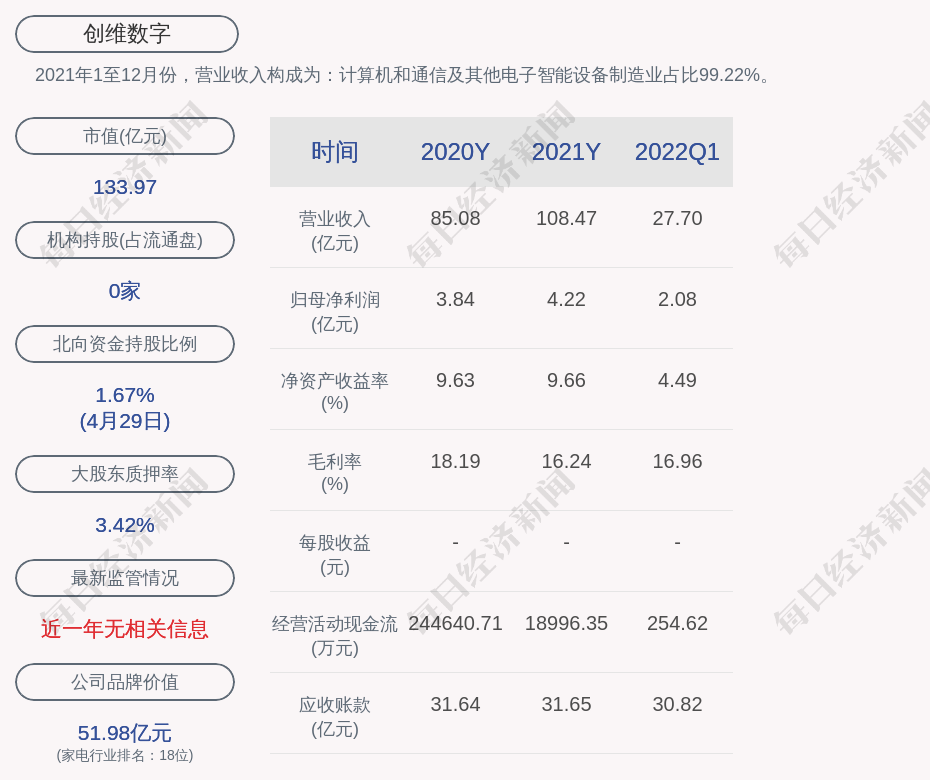Image resolution: width=930 pixels, height=780 pixels.
Task: Select 2021Y revenue 108.47
Action: (x=566, y=218)
